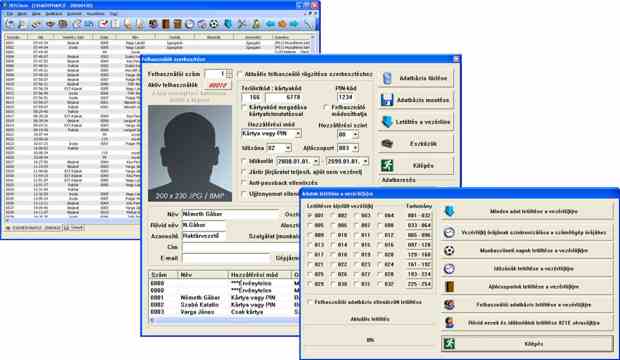Click the Felhasználói szám stepper arrows
620x360 pixels.
point(229,74)
